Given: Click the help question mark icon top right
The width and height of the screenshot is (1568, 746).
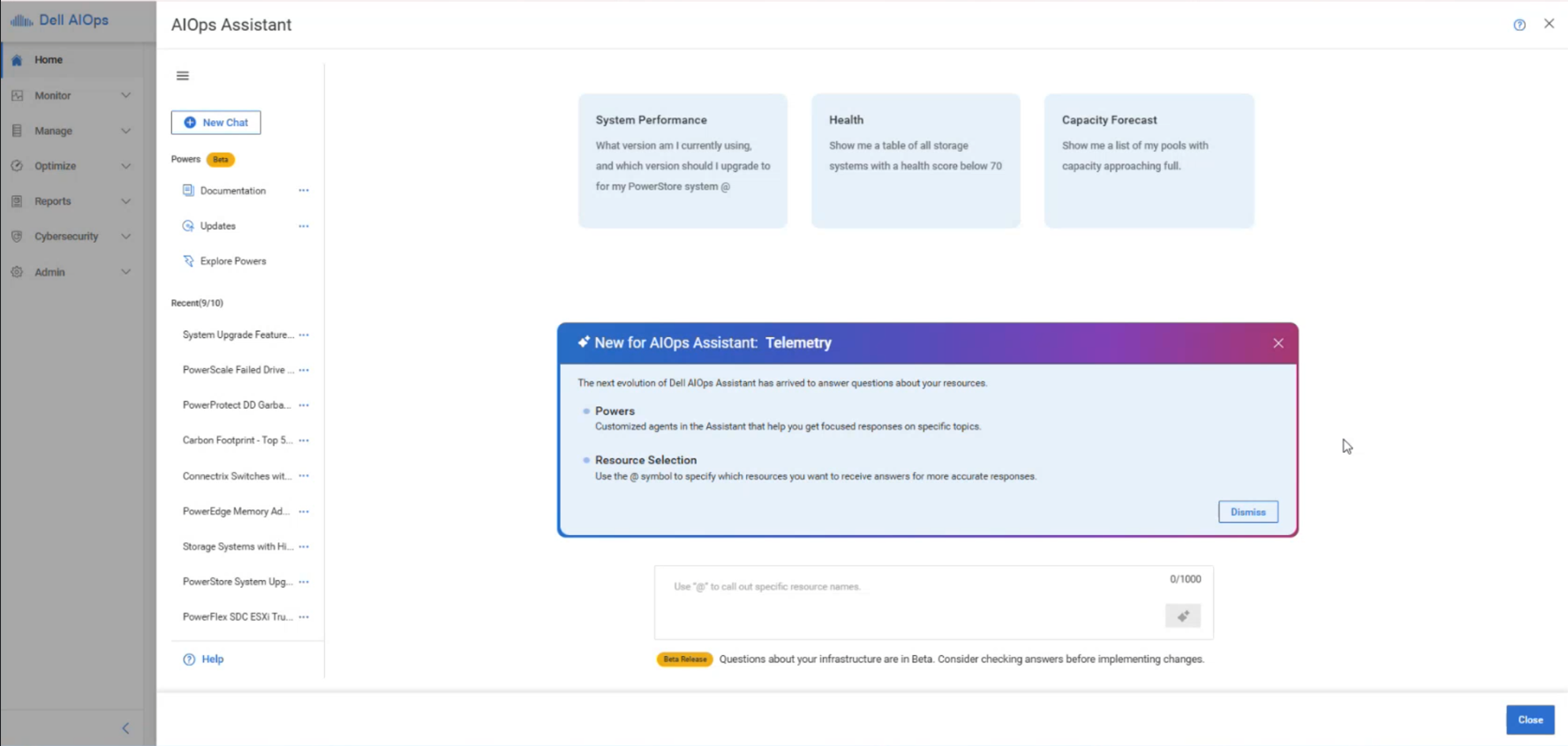Looking at the screenshot, I should tap(1519, 25).
